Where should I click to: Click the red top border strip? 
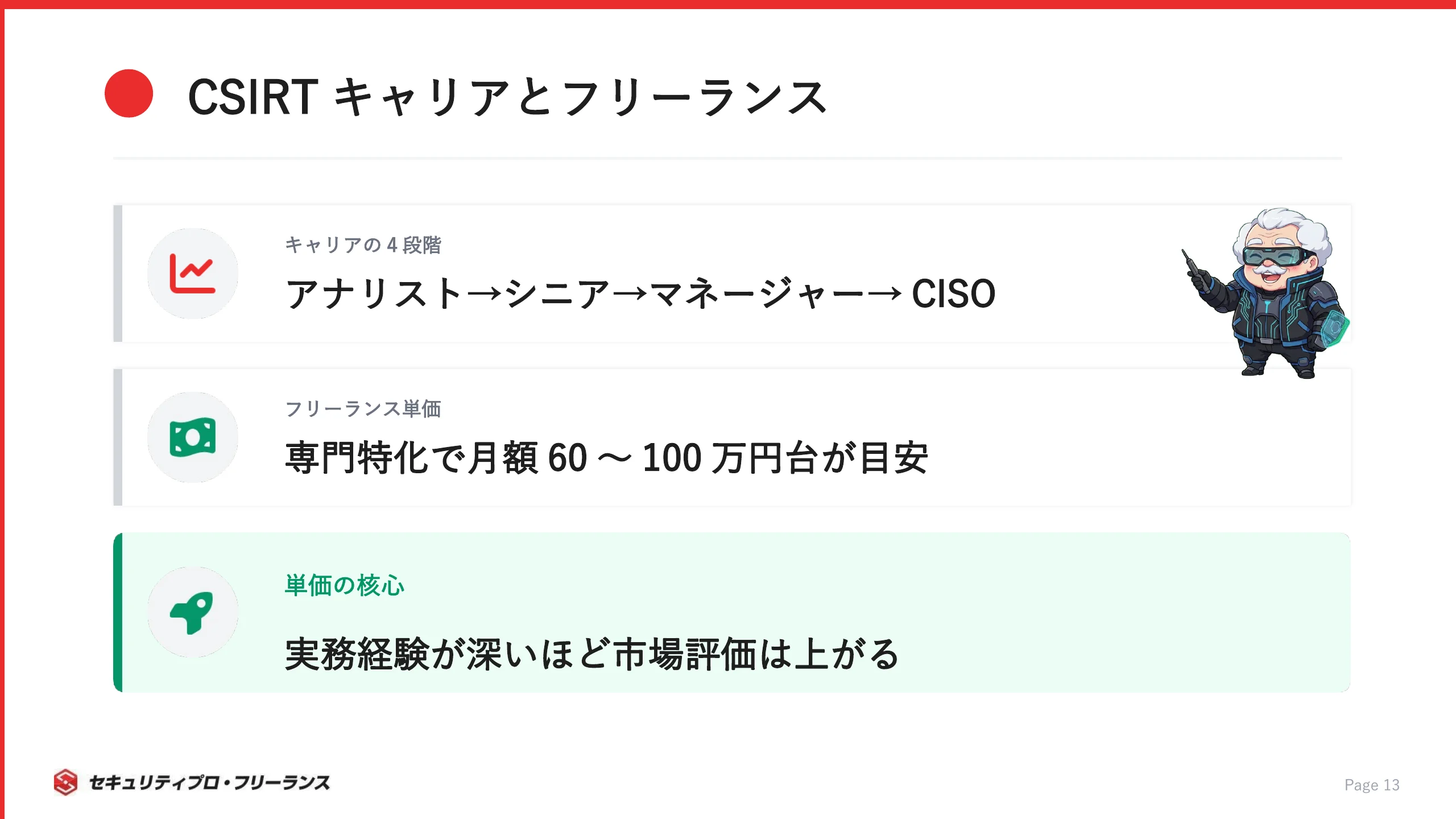(x=728, y=4)
